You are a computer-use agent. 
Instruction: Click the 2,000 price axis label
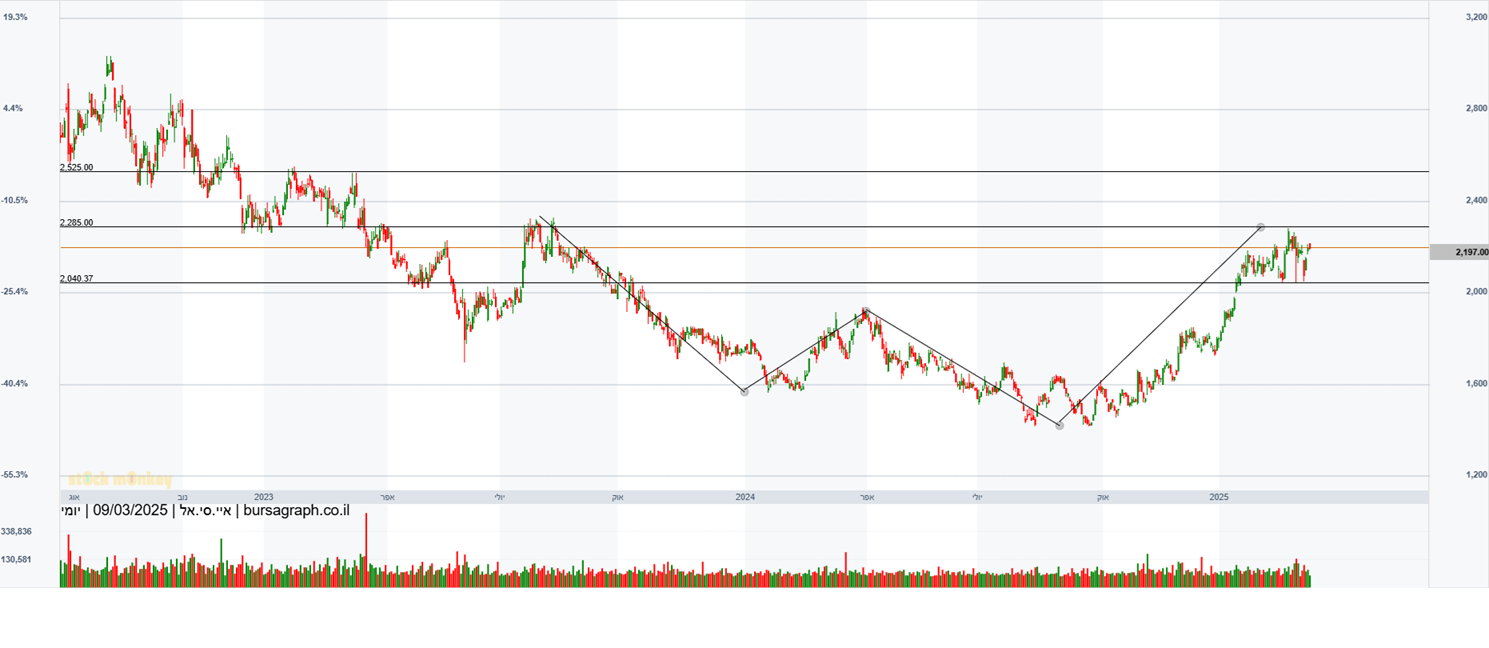[x=1476, y=291]
